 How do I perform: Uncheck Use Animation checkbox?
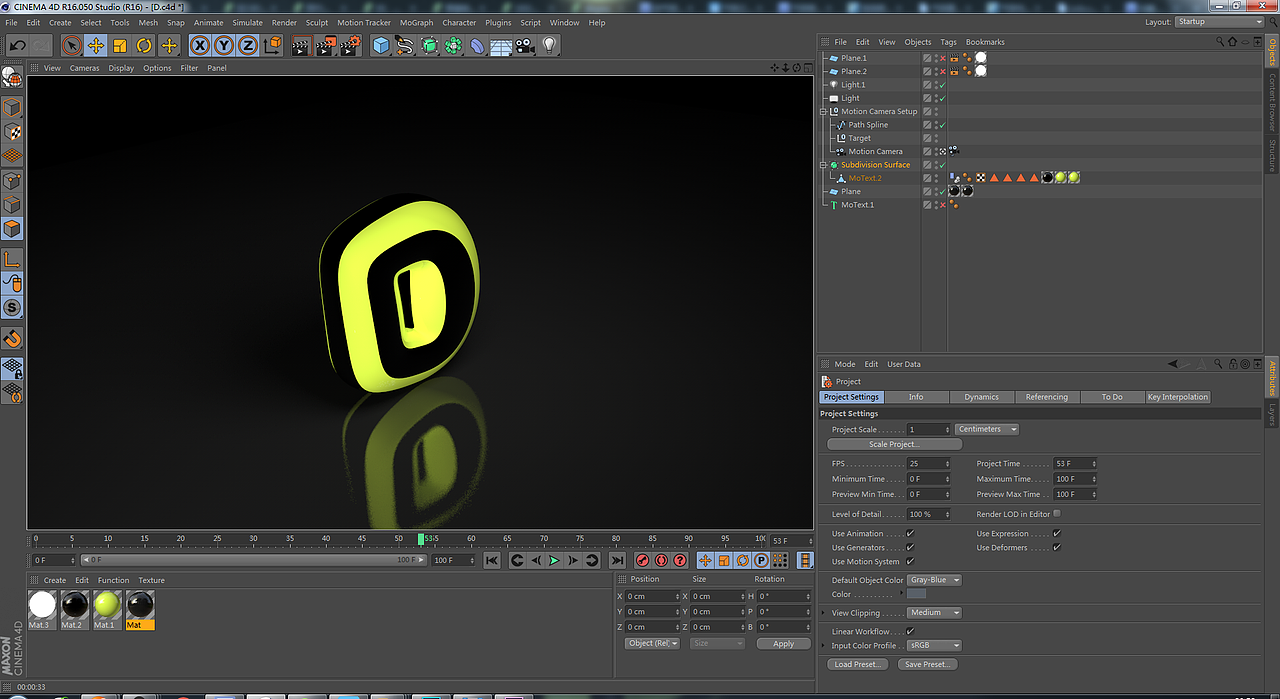click(910, 534)
